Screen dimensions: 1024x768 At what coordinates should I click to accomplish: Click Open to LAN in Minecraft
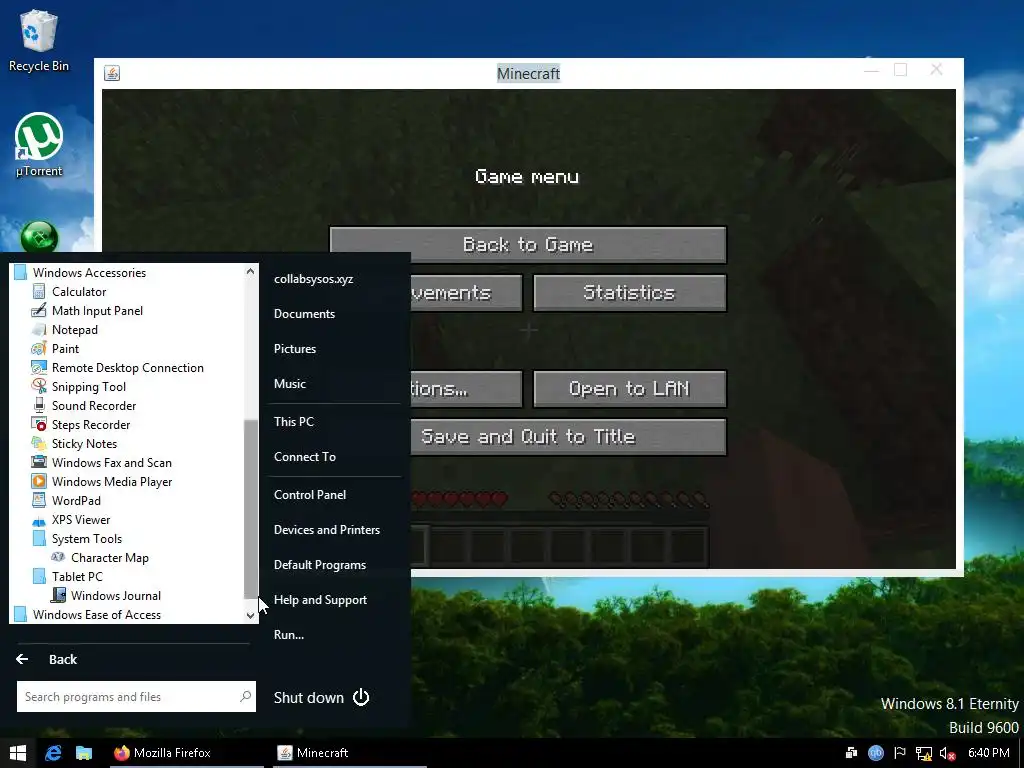pos(630,389)
